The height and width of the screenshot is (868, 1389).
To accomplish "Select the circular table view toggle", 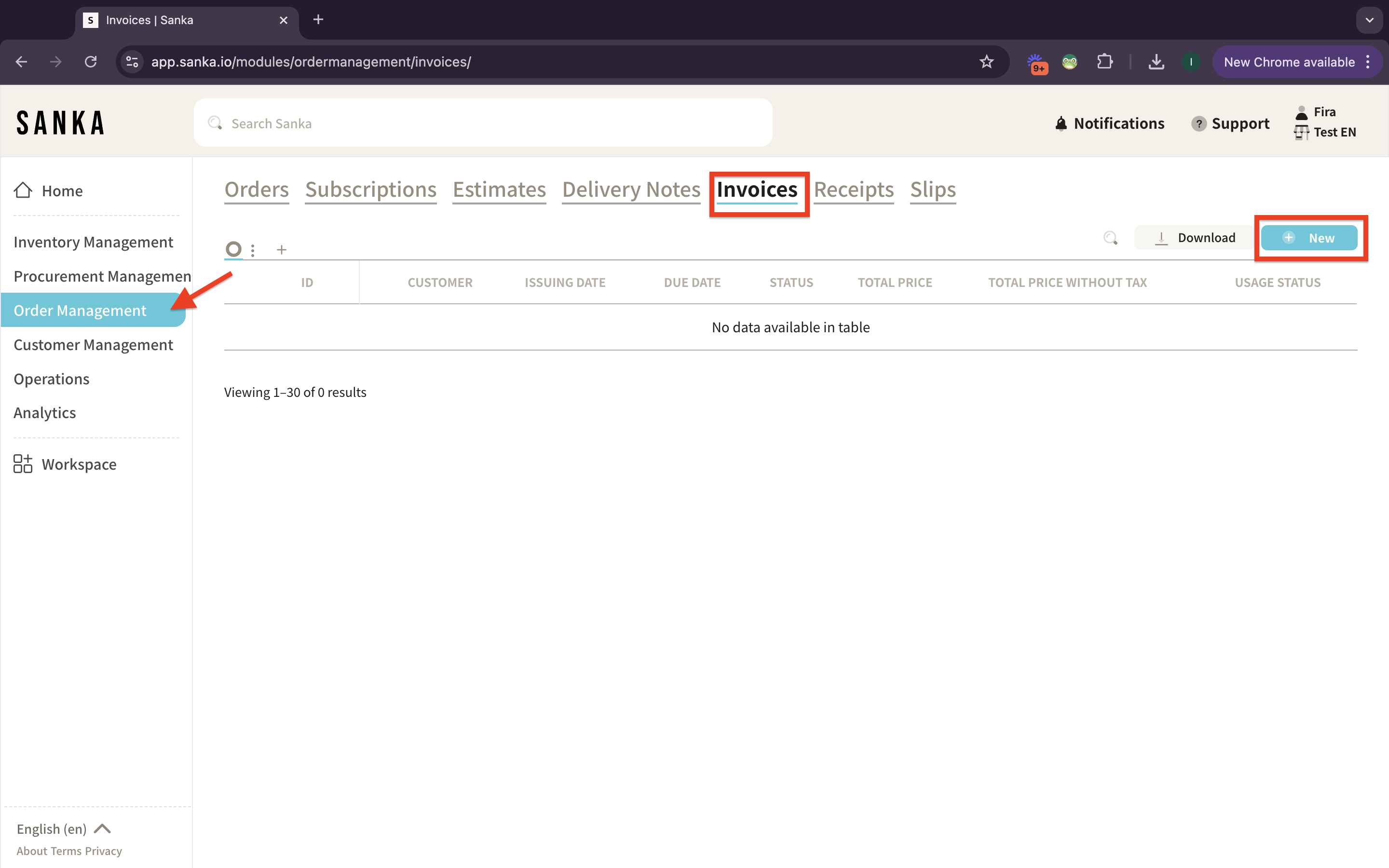I will point(233,249).
